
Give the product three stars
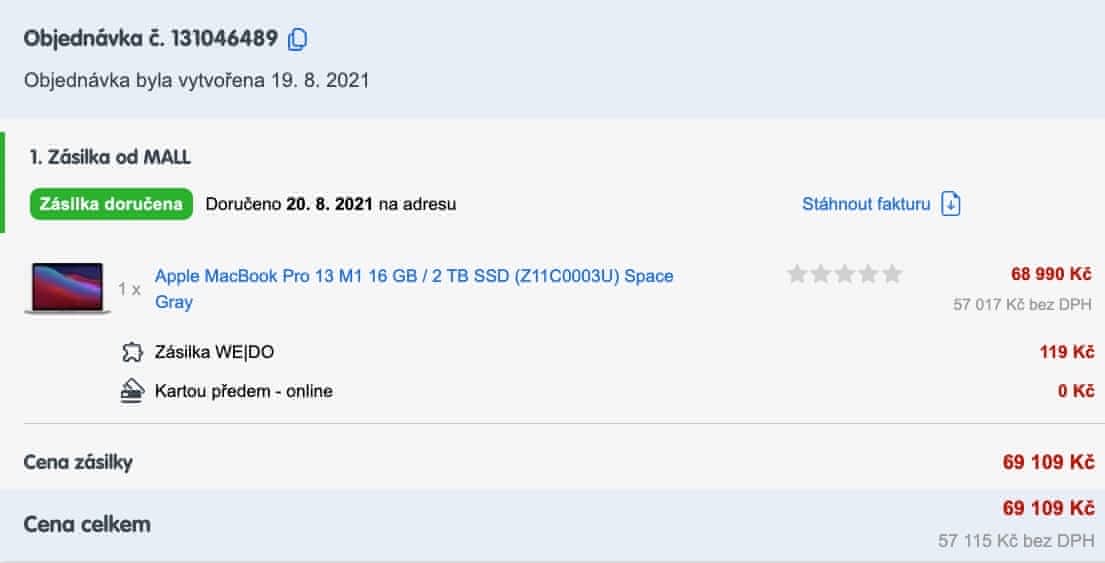(x=845, y=274)
